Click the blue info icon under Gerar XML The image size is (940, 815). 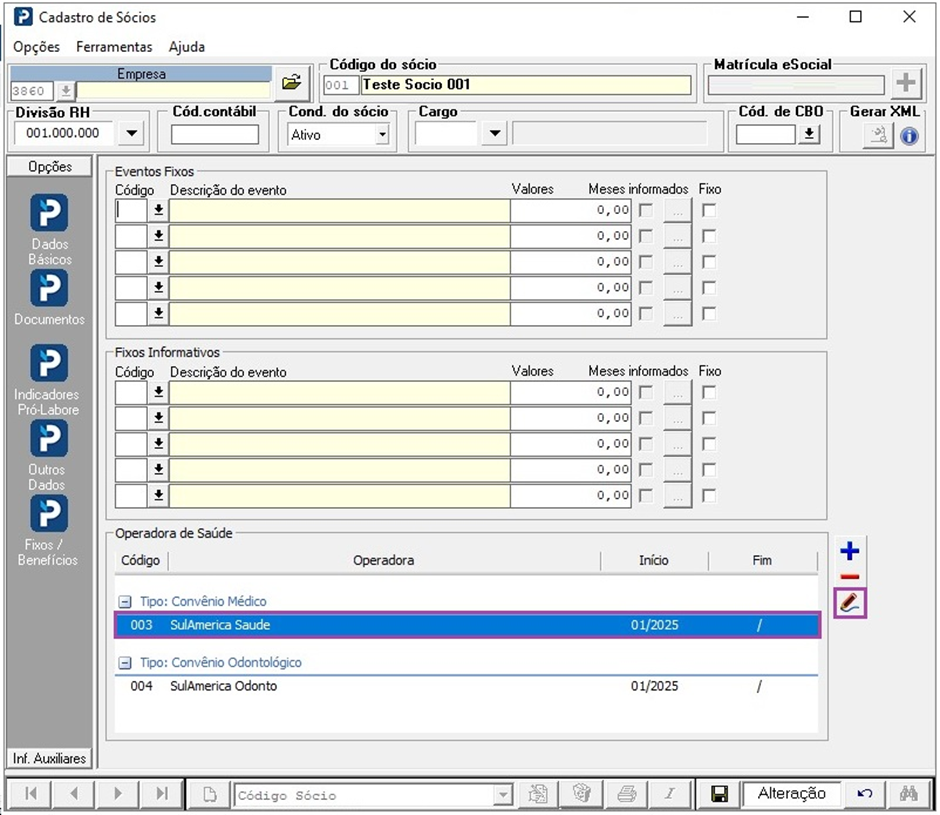[x=909, y=136]
